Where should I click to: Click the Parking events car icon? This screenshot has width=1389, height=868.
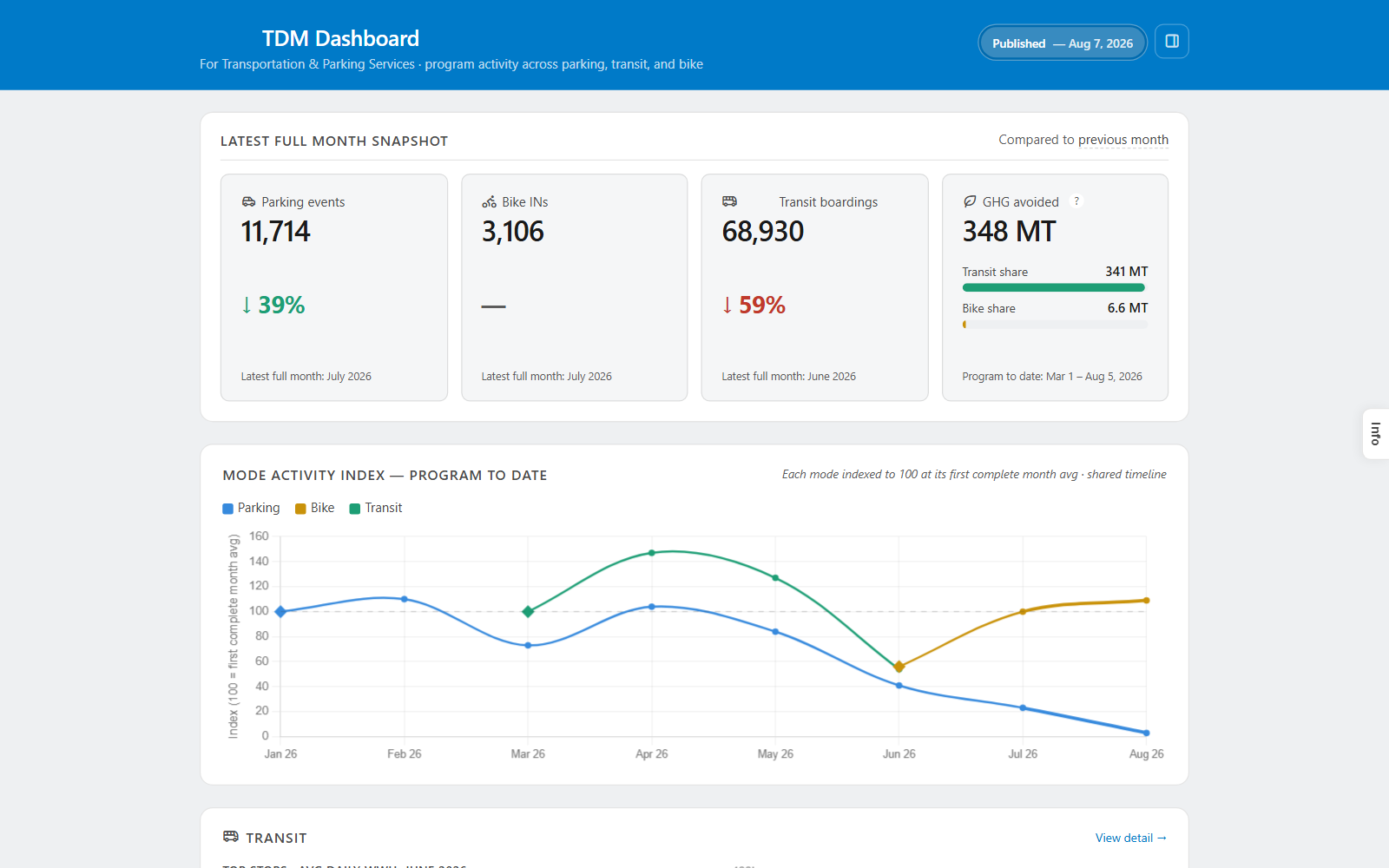click(x=248, y=201)
